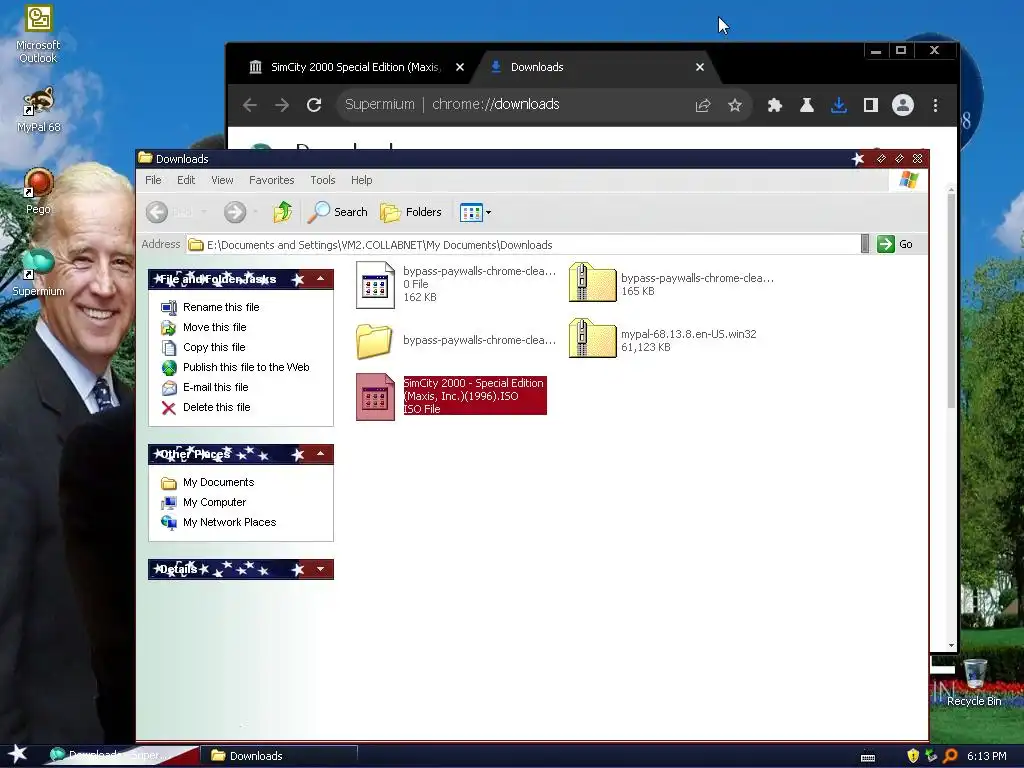Open Supermium three-dot menu
Image resolution: width=1024 pixels, height=768 pixels.
[935, 105]
